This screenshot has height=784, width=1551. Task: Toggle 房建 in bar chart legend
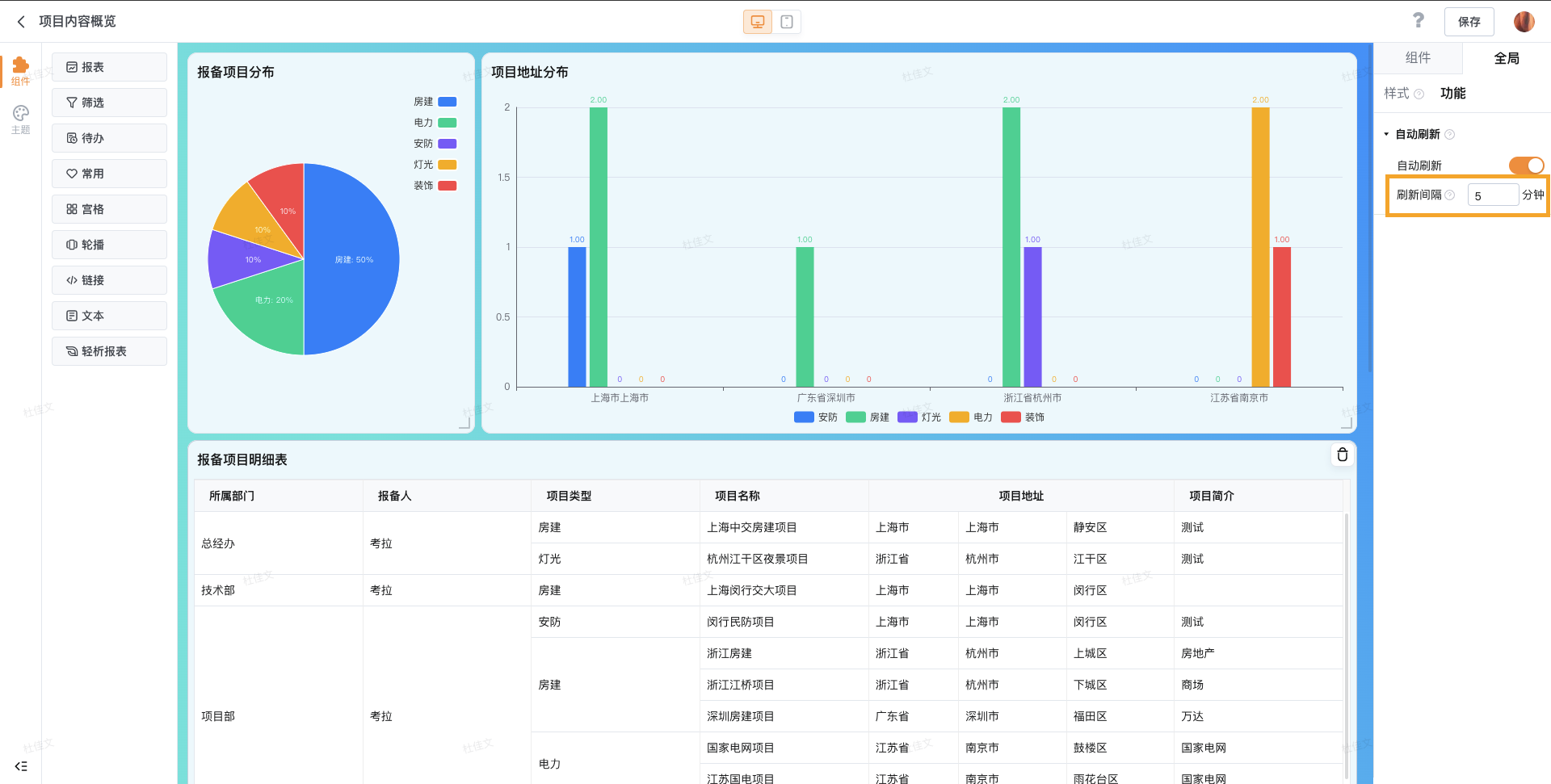[x=868, y=417]
